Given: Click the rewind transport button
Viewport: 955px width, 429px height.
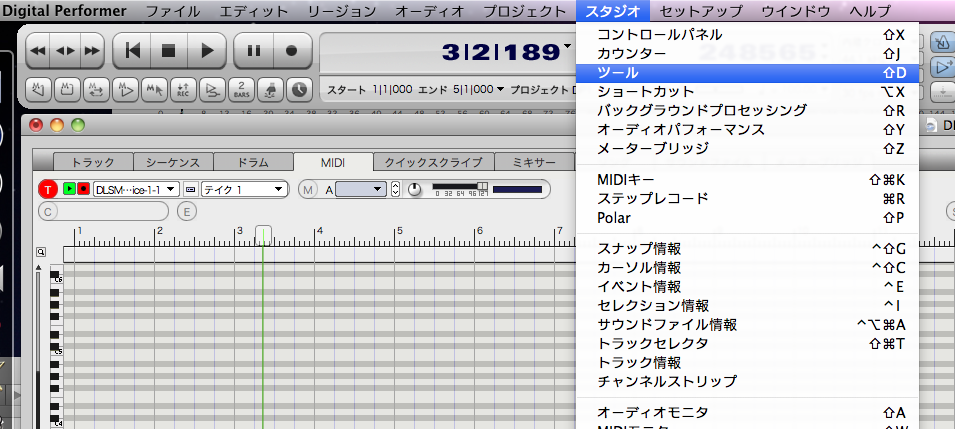Looking at the screenshot, I should click(x=38, y=51).
